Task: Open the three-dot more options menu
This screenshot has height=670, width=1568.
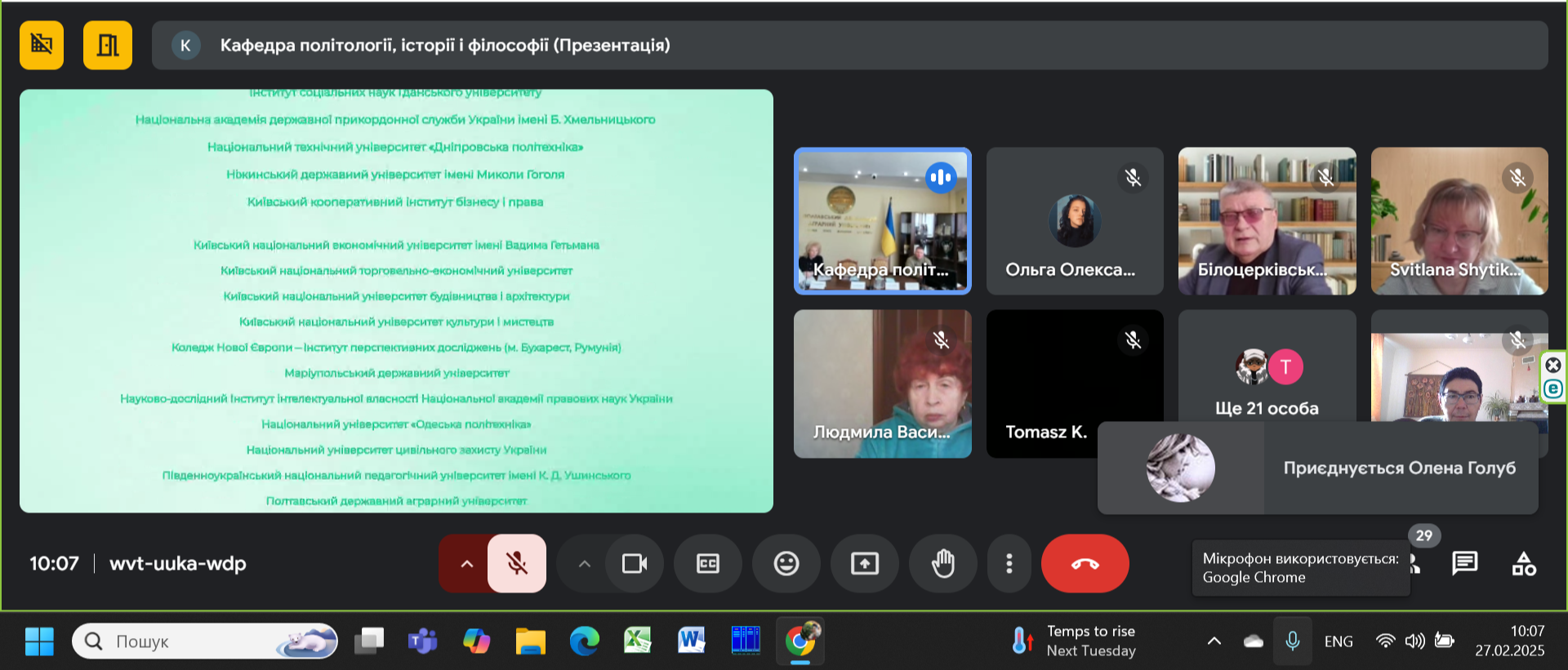Action: (1009, 563)
